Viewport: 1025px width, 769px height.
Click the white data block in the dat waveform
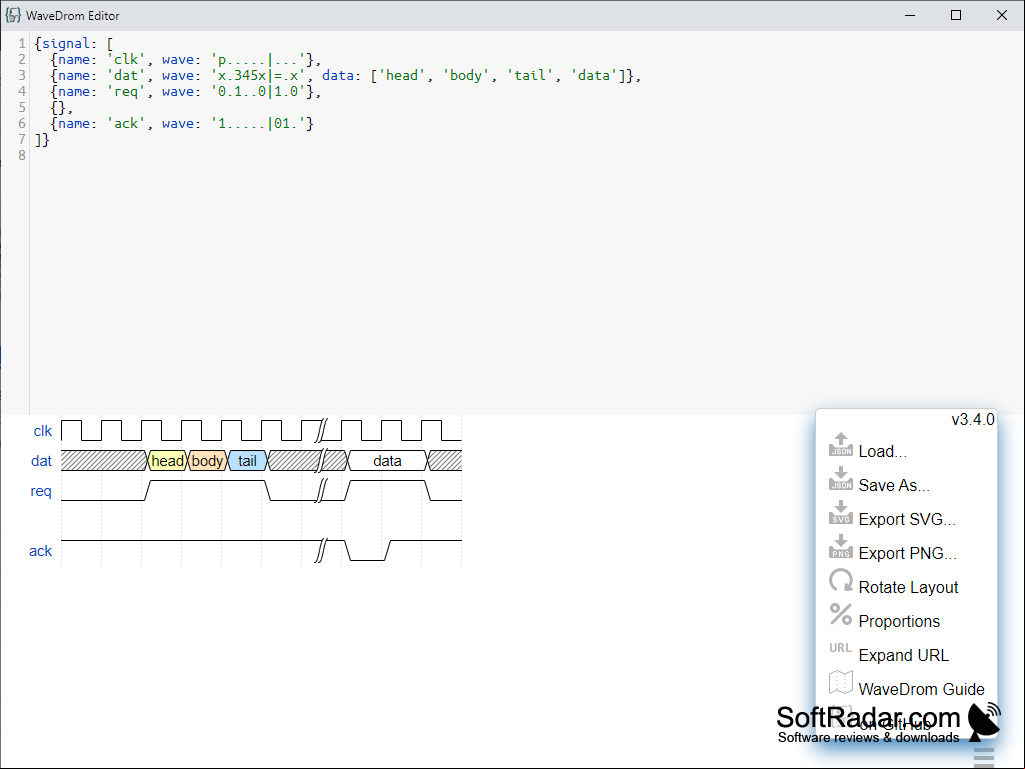388,461
